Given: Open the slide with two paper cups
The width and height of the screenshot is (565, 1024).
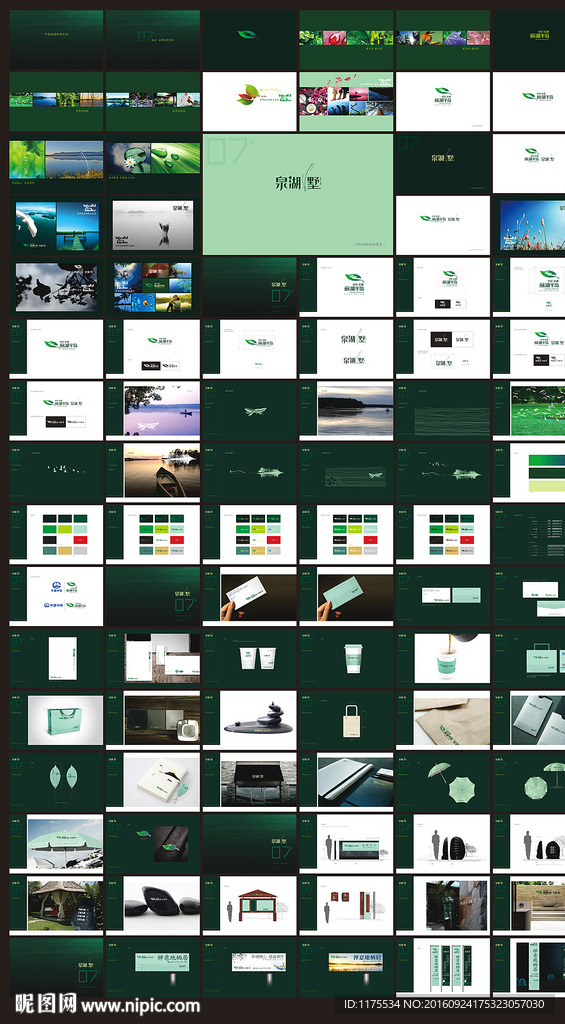Looking at the screenshot, I should click(249, 657).
